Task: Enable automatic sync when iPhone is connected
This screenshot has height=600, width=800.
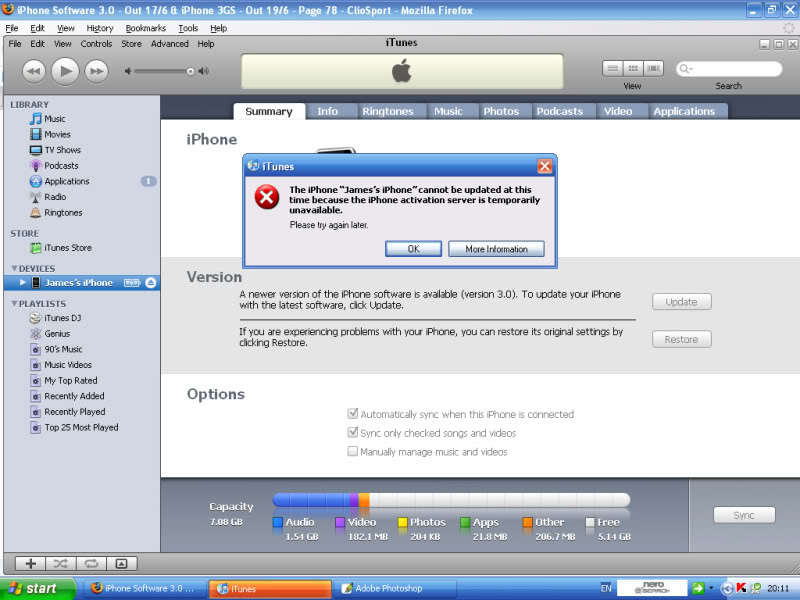Action: (352, 414)
